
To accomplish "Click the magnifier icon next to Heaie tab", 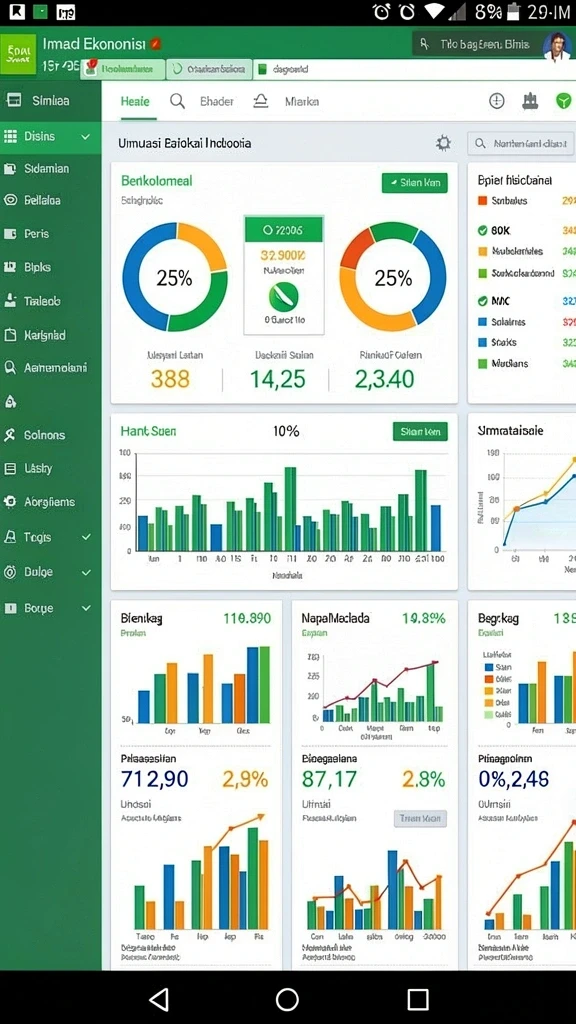I will click(177, 101).
